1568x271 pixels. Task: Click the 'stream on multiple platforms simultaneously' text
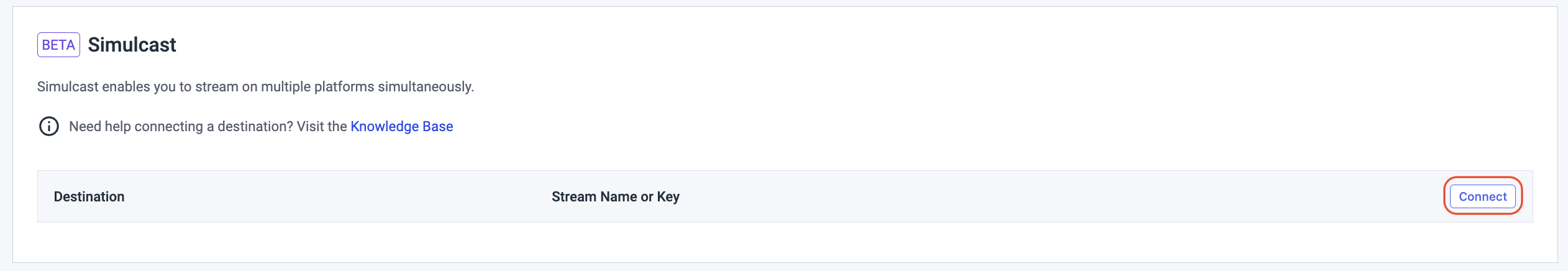click(334, 86)
